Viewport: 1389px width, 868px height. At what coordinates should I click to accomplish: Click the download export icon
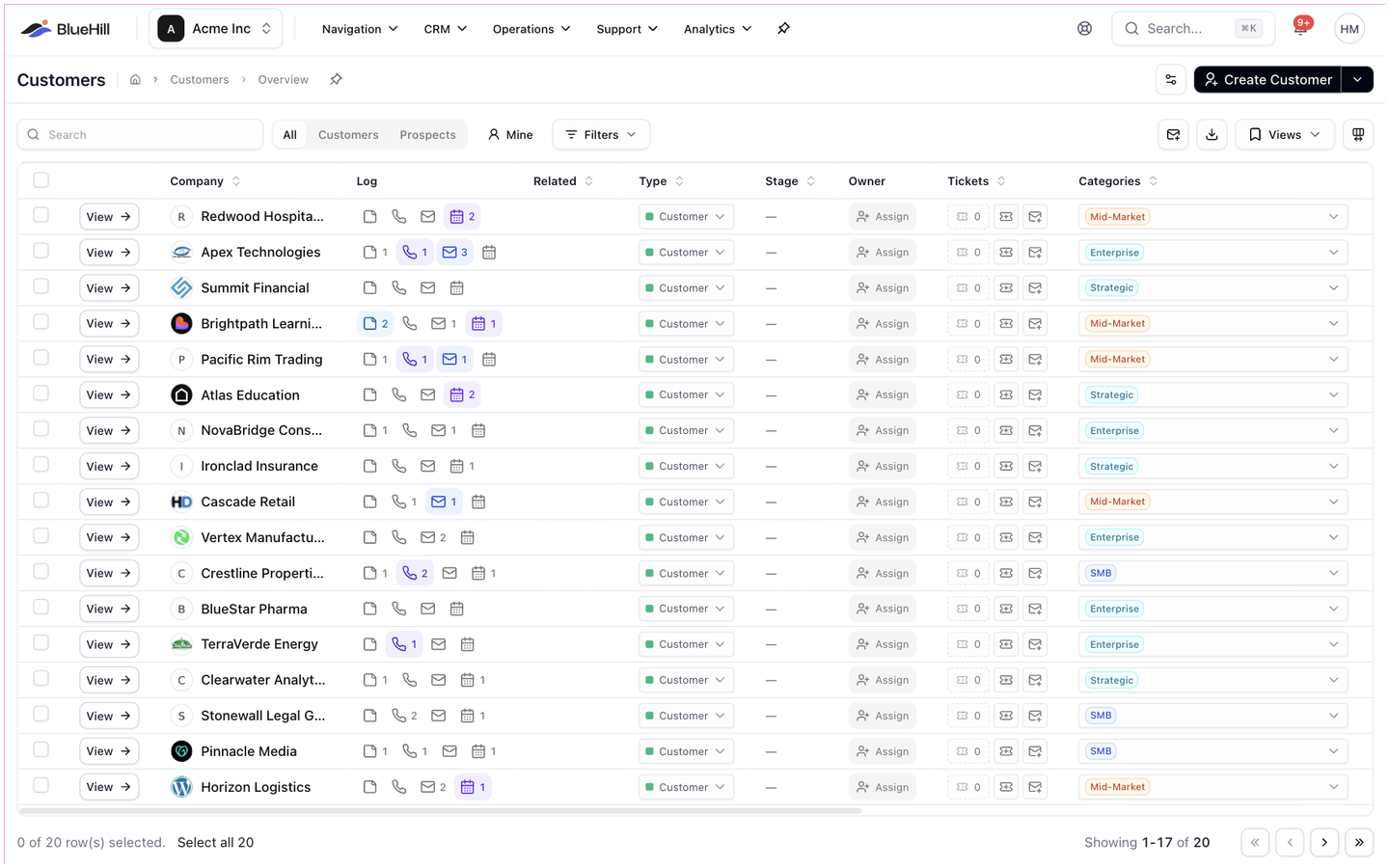(1212, 135)
